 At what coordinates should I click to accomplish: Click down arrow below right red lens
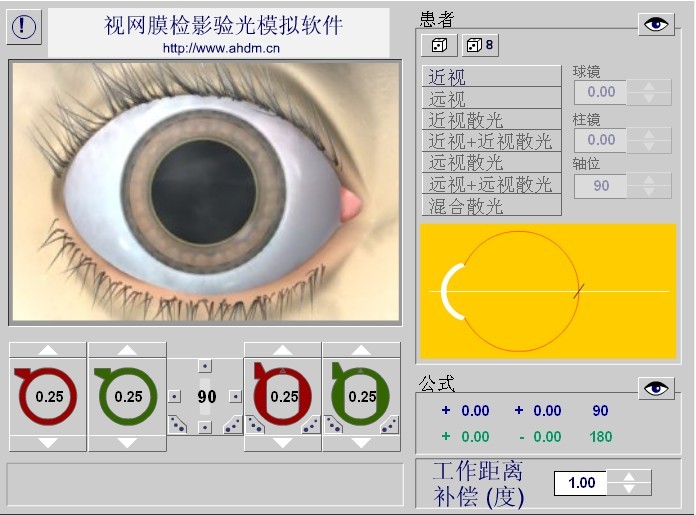pos(282,443)
